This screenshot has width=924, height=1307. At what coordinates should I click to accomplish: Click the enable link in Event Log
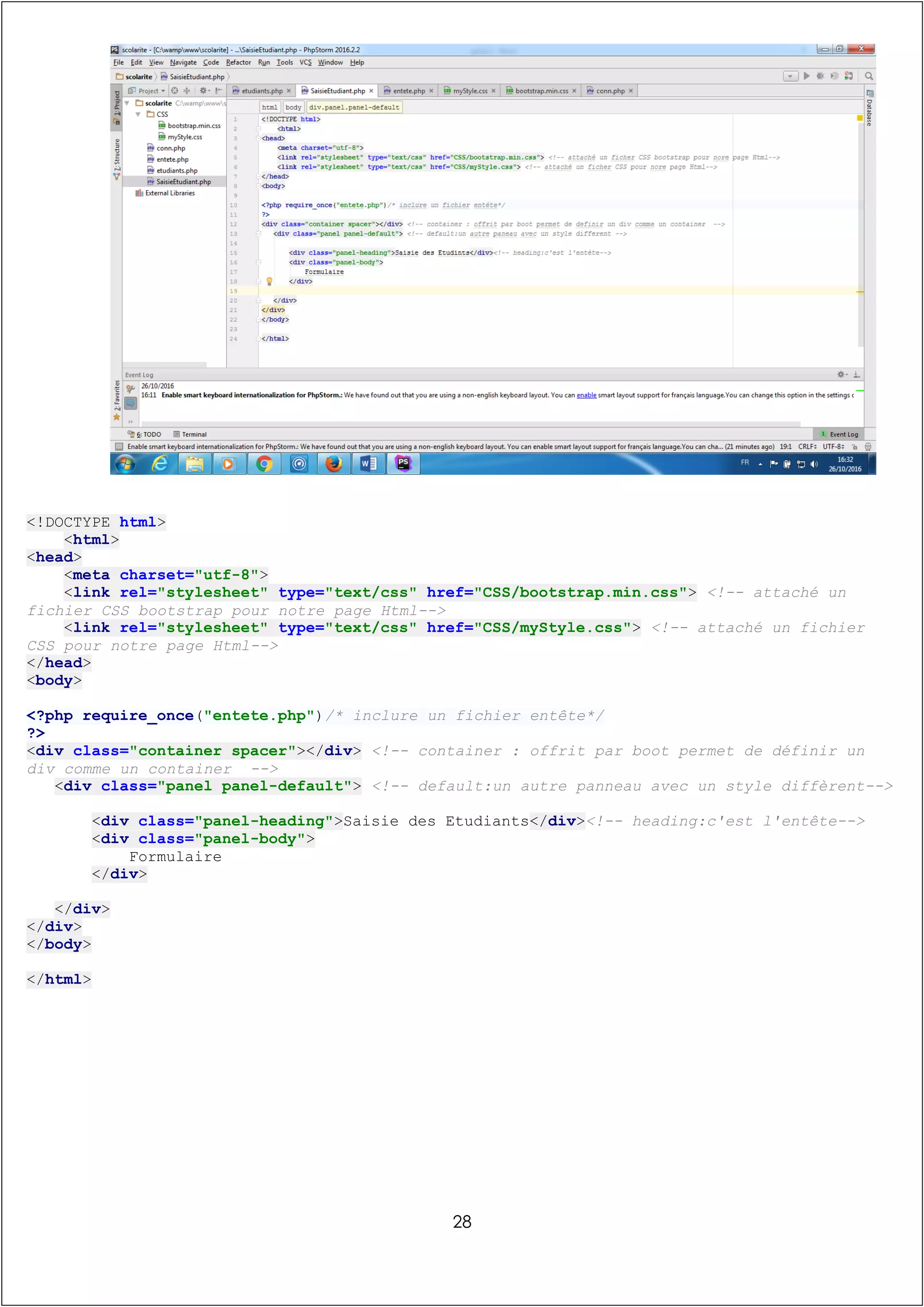pos(587,395)
